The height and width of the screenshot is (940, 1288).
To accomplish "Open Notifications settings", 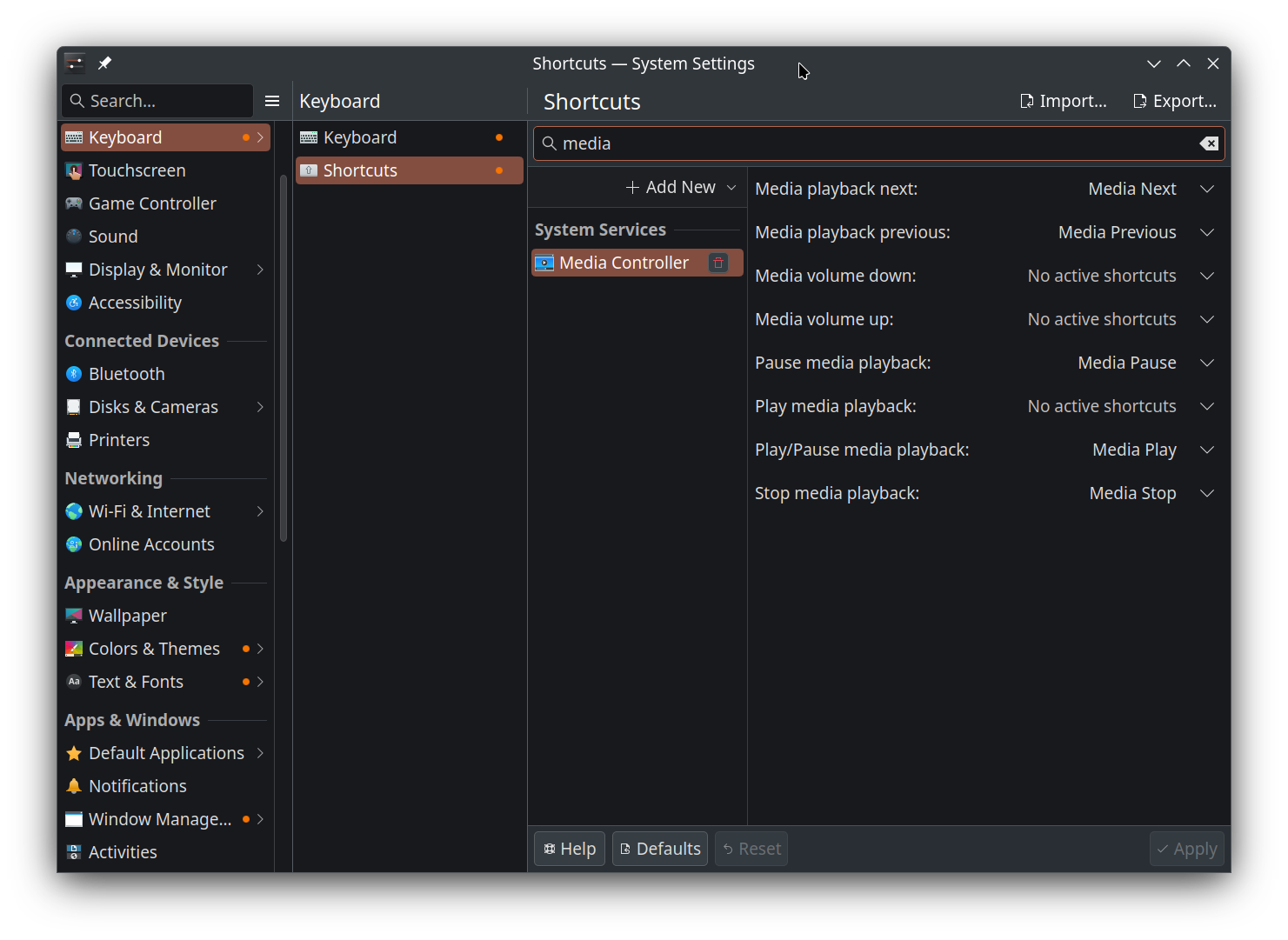I will 137,786.
